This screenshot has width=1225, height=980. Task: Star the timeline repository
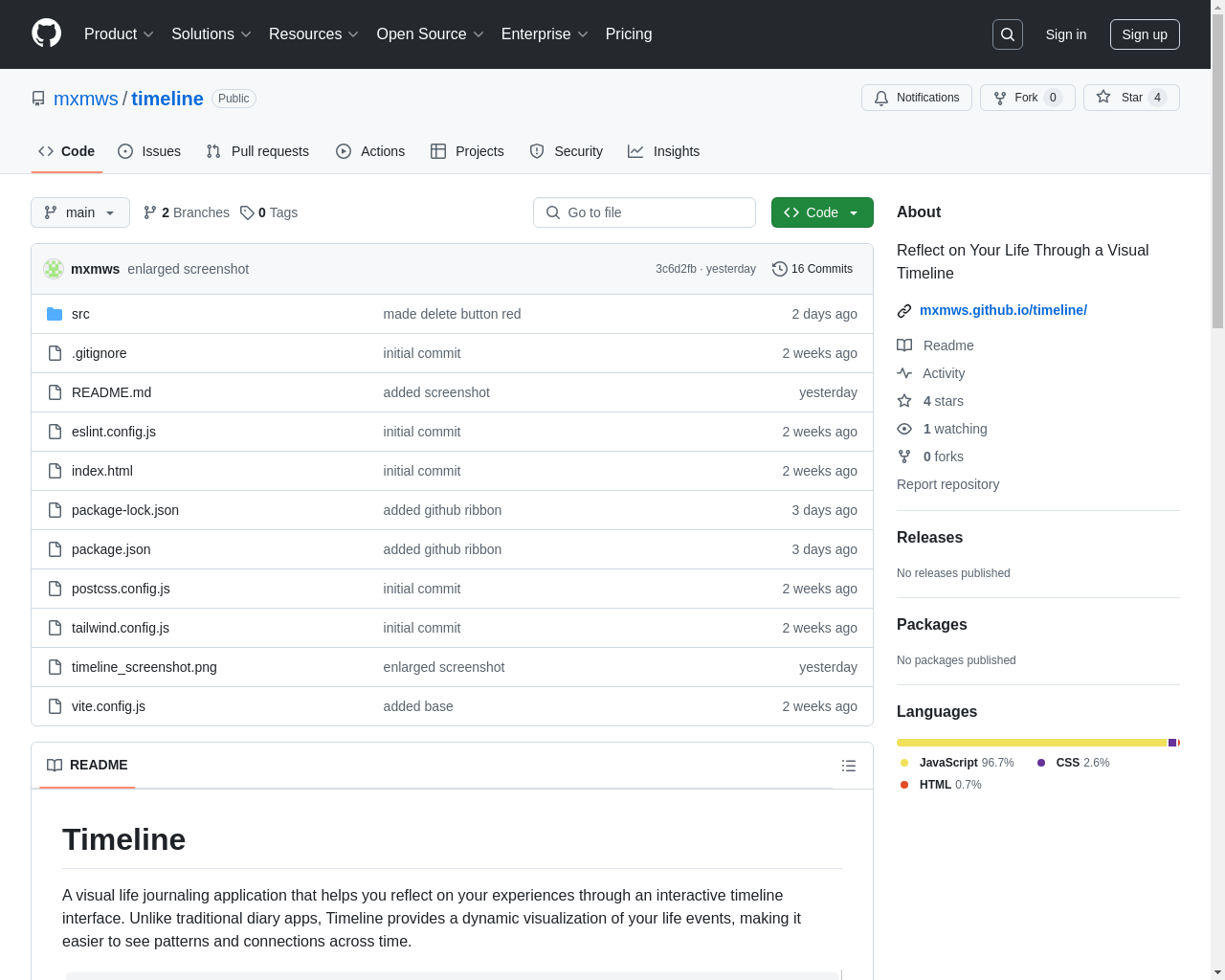[x=1131, y=98]
